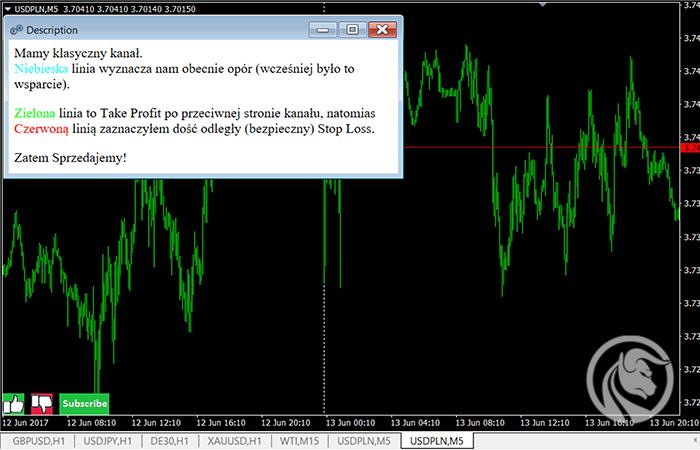Click the '12 Jun 20:10' time label
Screen dimensions: 700x450
285,422
